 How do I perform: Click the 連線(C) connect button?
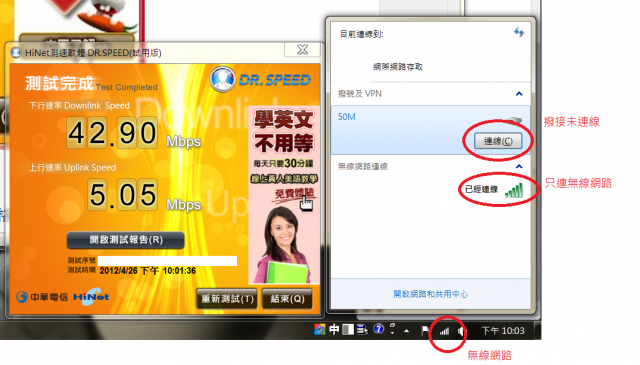[498, 141]
